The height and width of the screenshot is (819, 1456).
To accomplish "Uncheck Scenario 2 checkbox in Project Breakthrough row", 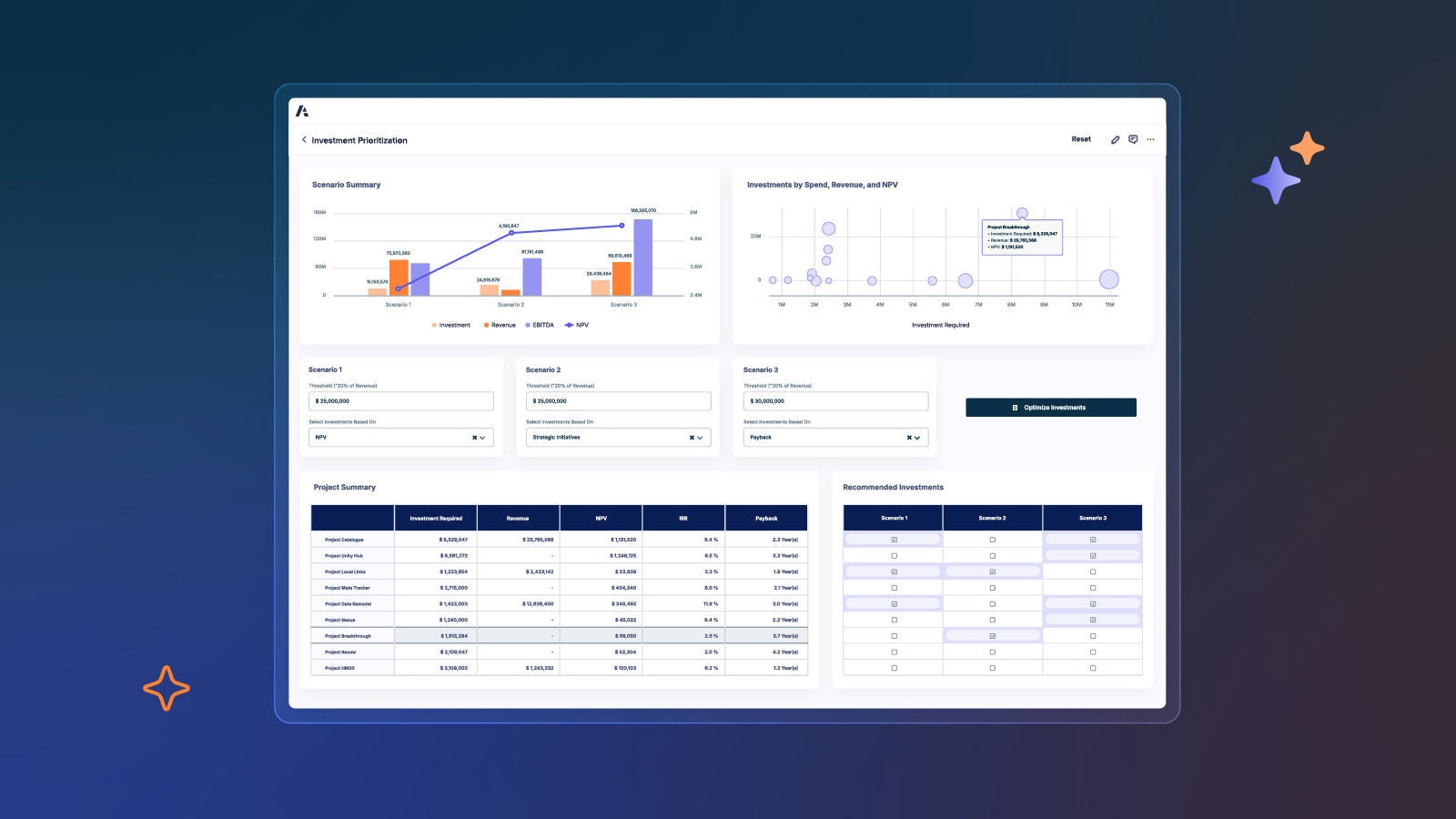I will point(992,636).
